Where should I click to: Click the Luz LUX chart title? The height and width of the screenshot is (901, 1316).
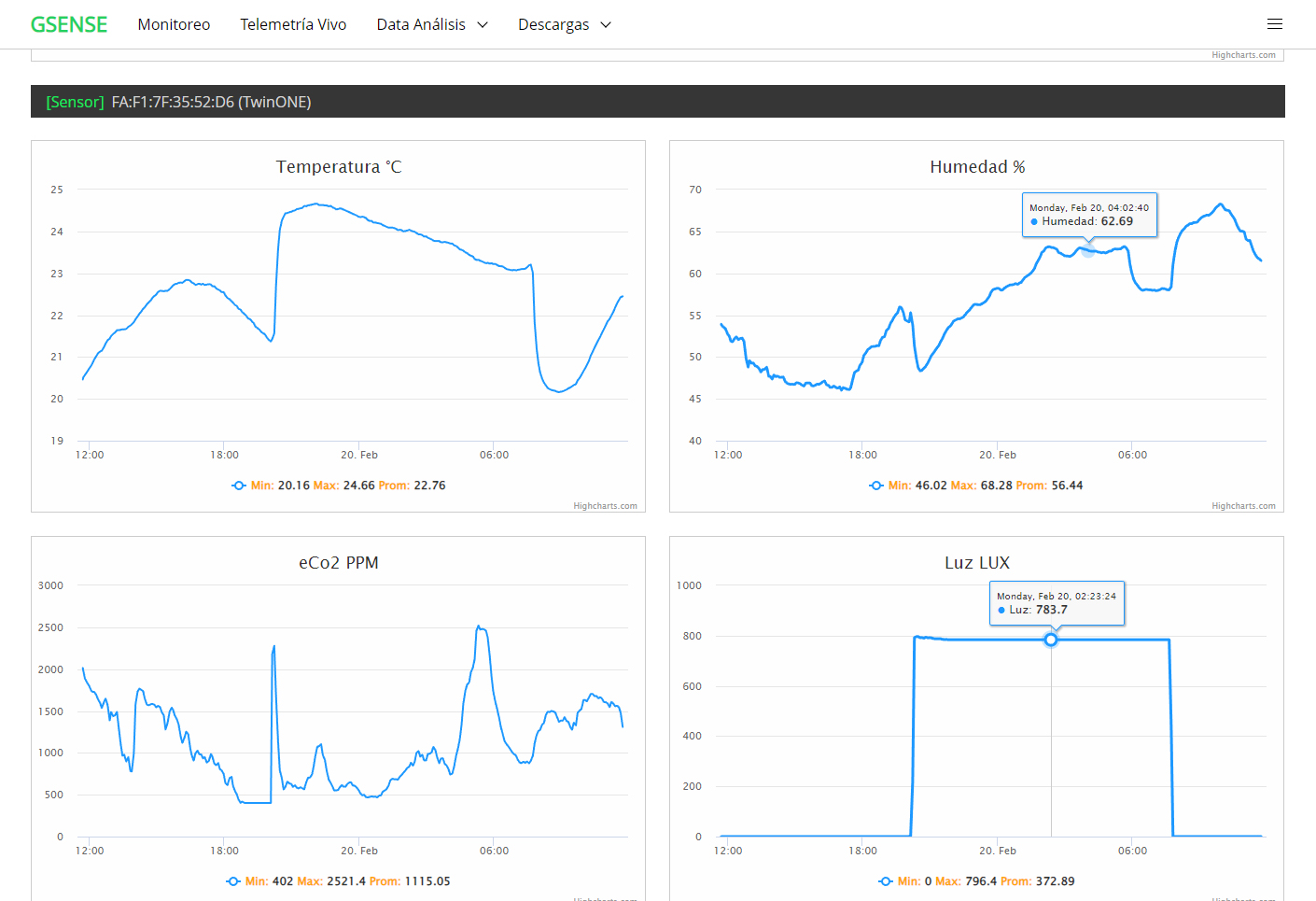click(x=976, y=563)
